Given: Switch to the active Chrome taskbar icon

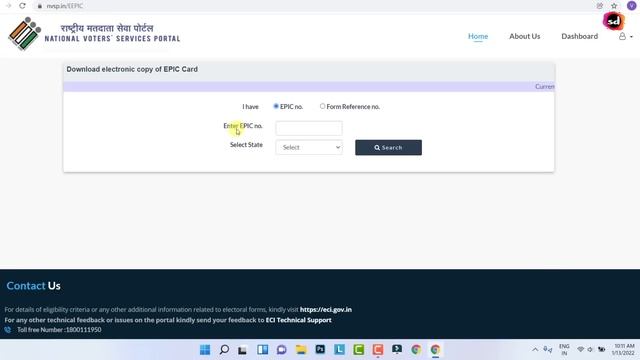Looking at the screenshot, I should pyautogui.click(x=435, y=349).
